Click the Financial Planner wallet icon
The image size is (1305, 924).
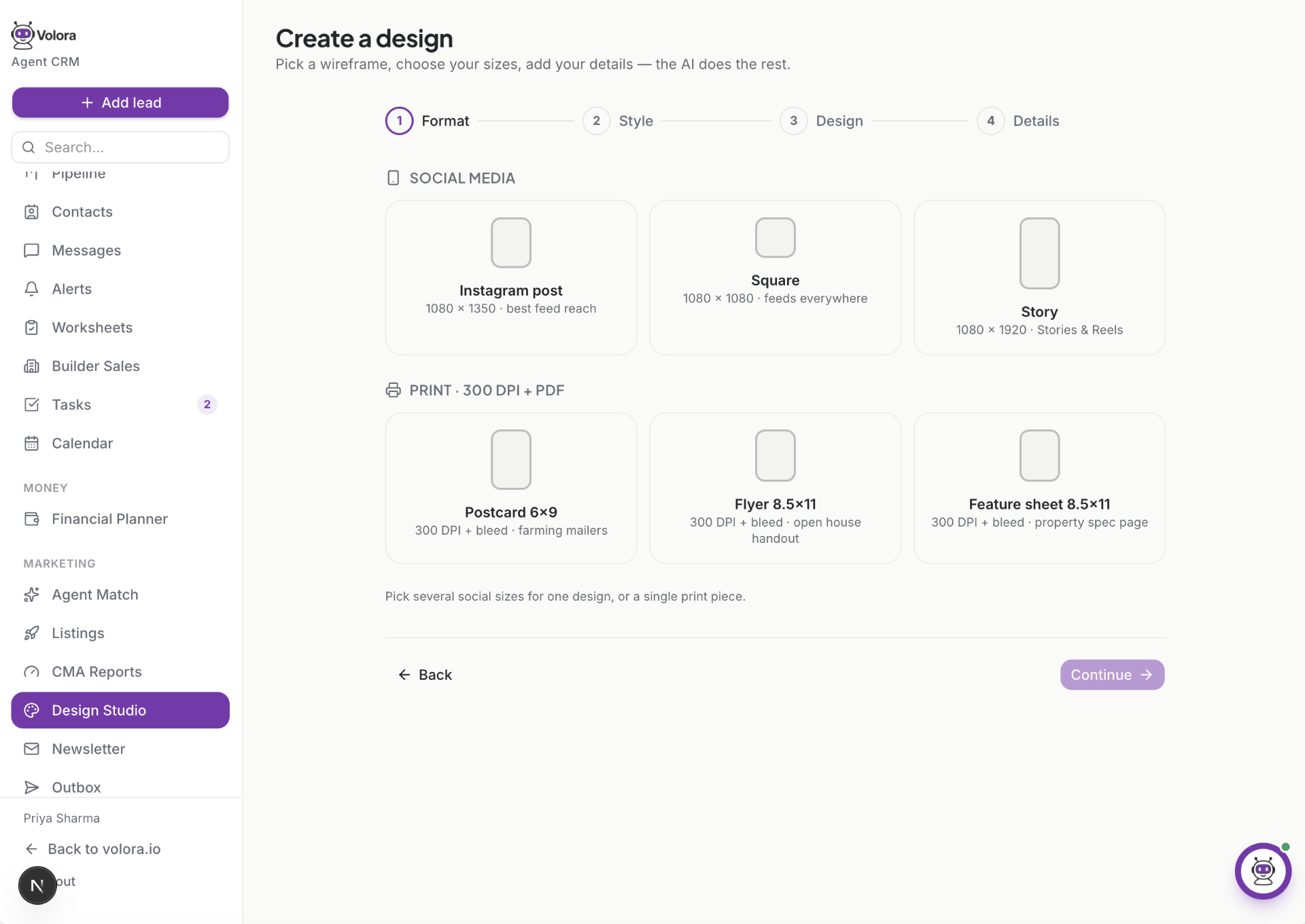[31, 519]
